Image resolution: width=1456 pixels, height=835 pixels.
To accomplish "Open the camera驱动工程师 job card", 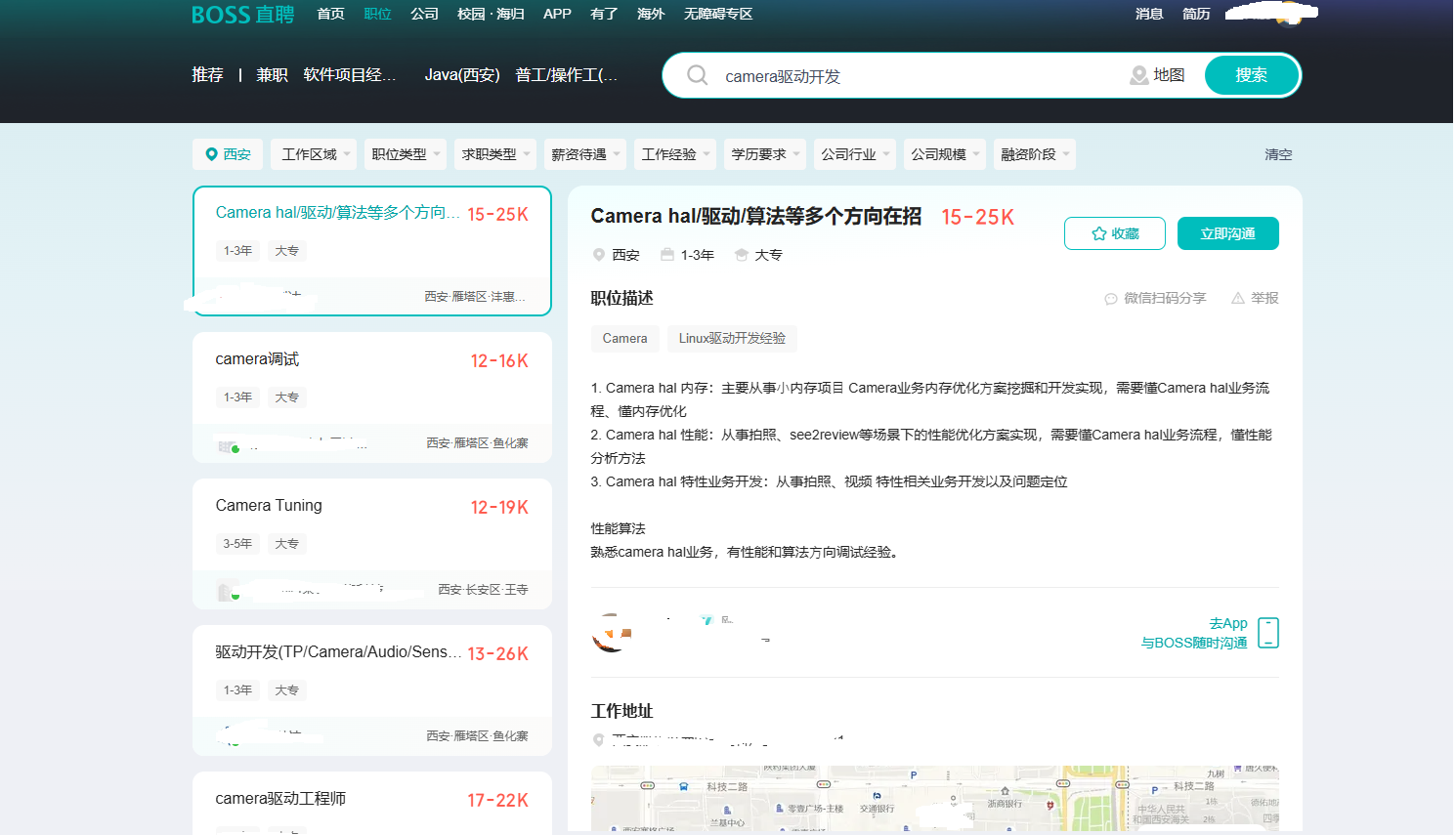I will [x=372, y=803].
